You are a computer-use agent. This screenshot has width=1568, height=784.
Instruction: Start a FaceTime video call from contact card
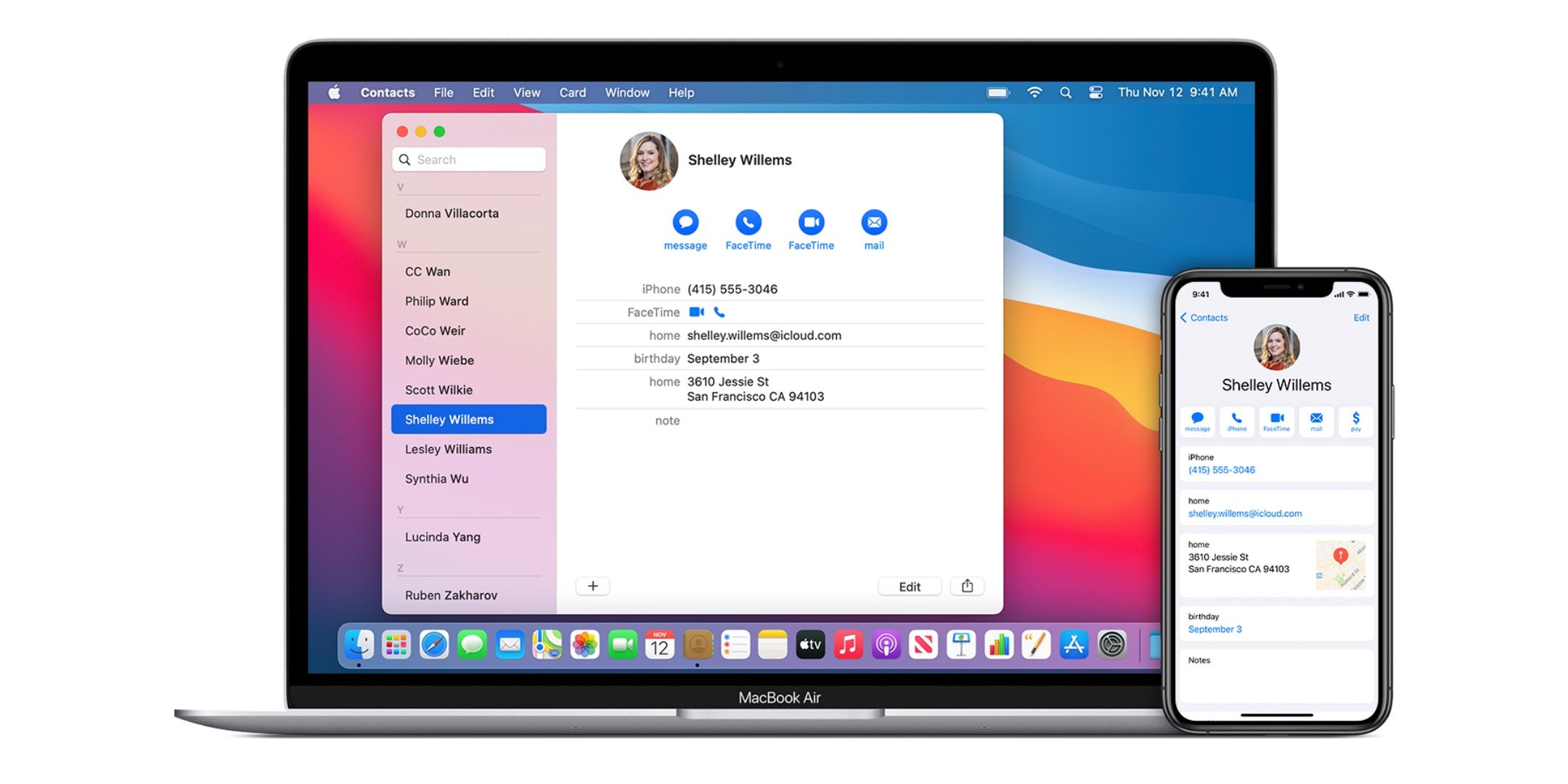point(811,222)
